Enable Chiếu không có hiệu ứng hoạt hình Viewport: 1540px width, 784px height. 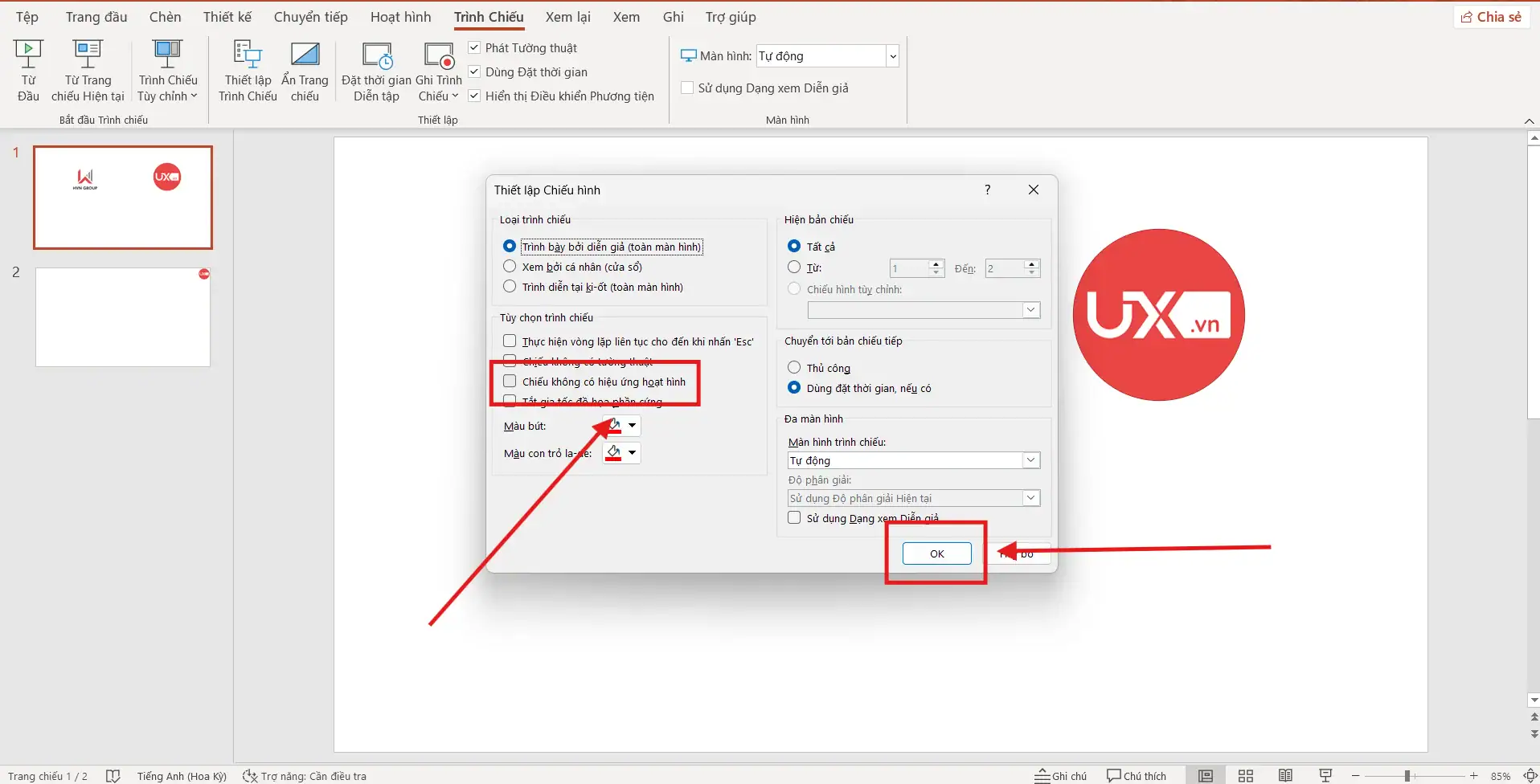[510, 382]
